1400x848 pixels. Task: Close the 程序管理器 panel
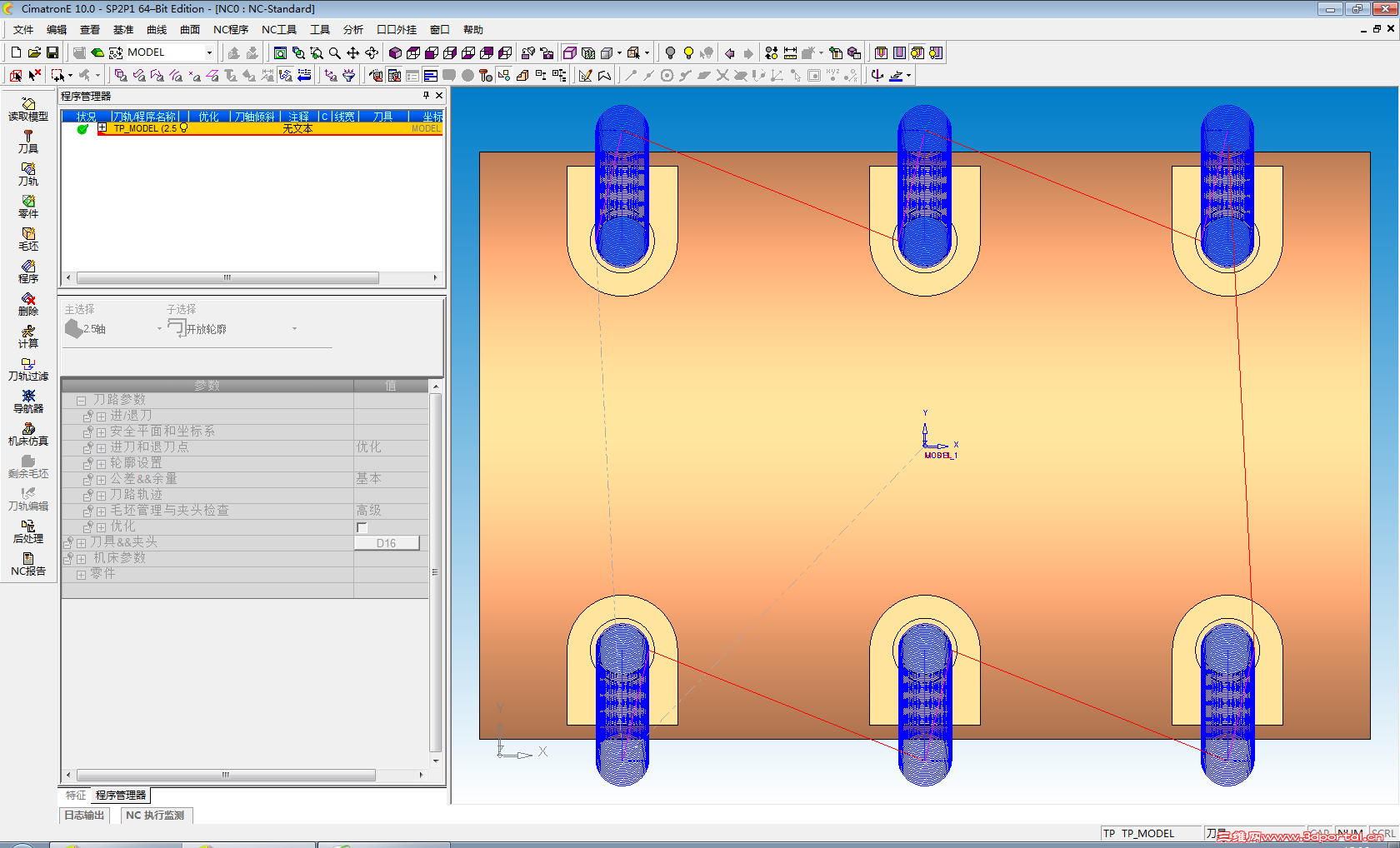point(439,96)
